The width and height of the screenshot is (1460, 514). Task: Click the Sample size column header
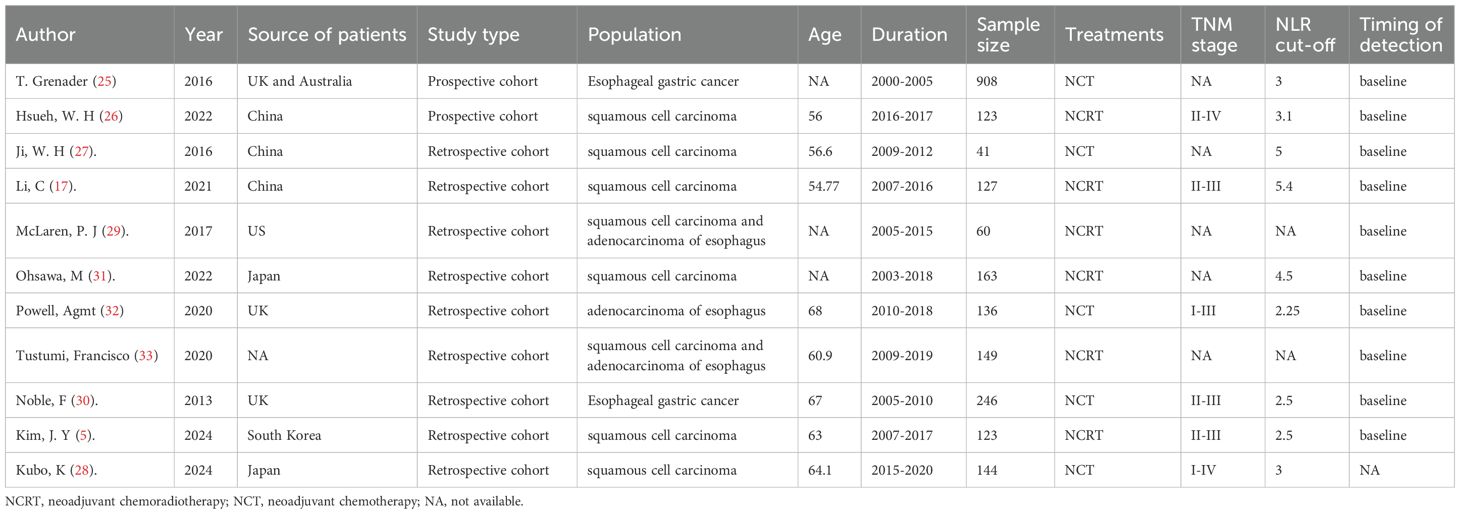point(1008,35)
